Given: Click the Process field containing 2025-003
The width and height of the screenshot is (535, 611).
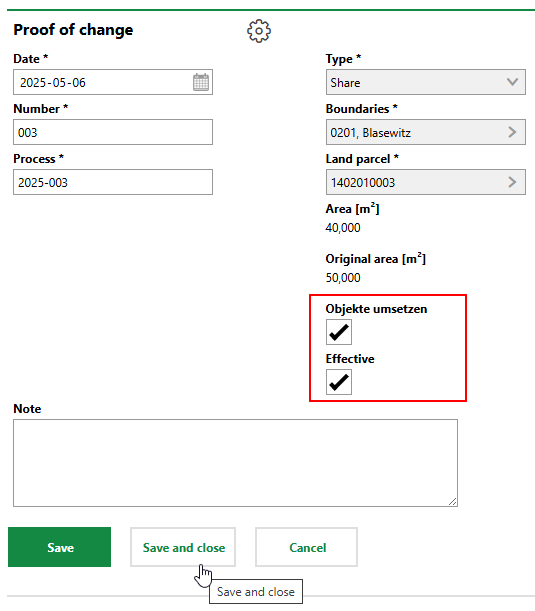Looking at the screenshot, I should tap(113, 182).
